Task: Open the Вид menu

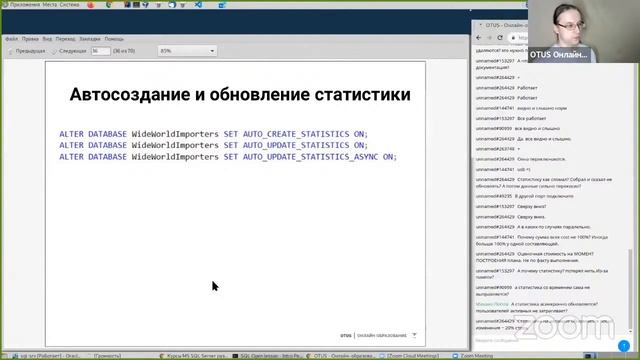Action: 47,39
